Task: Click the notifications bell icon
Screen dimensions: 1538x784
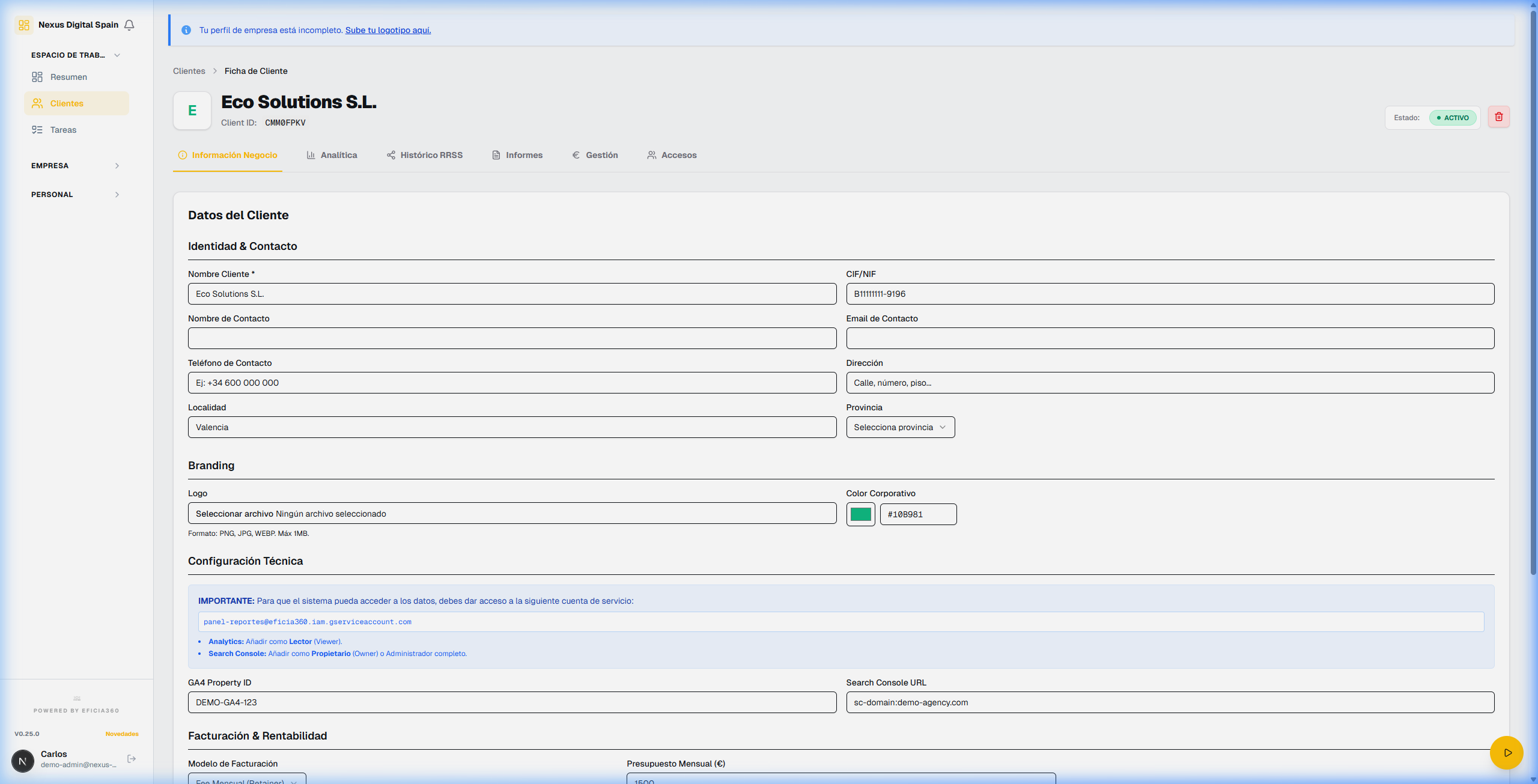Action: pyautogui.click(x=129, y=25)
